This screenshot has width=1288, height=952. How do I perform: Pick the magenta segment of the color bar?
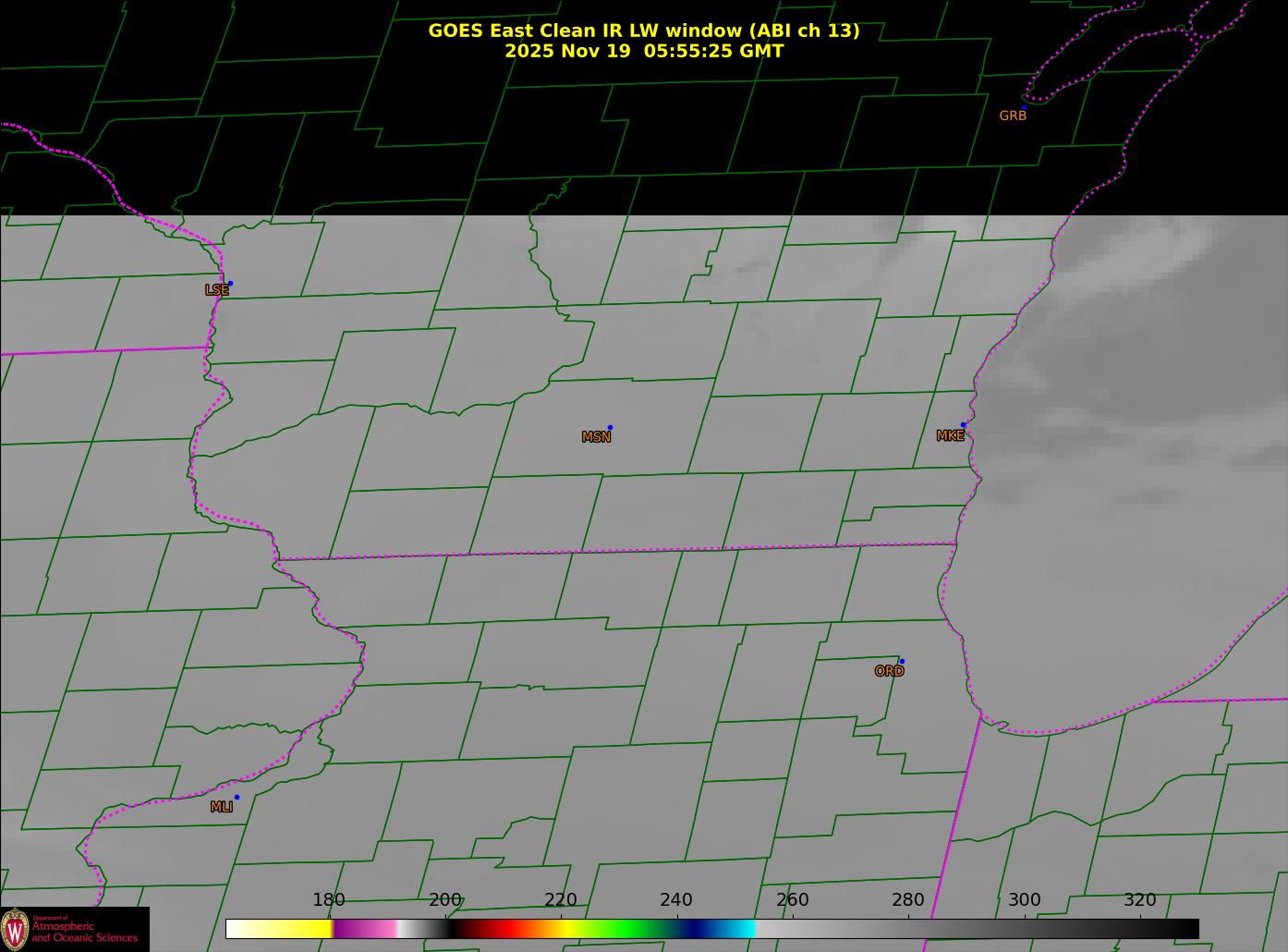pyautogui.click(x=365, y=929)
